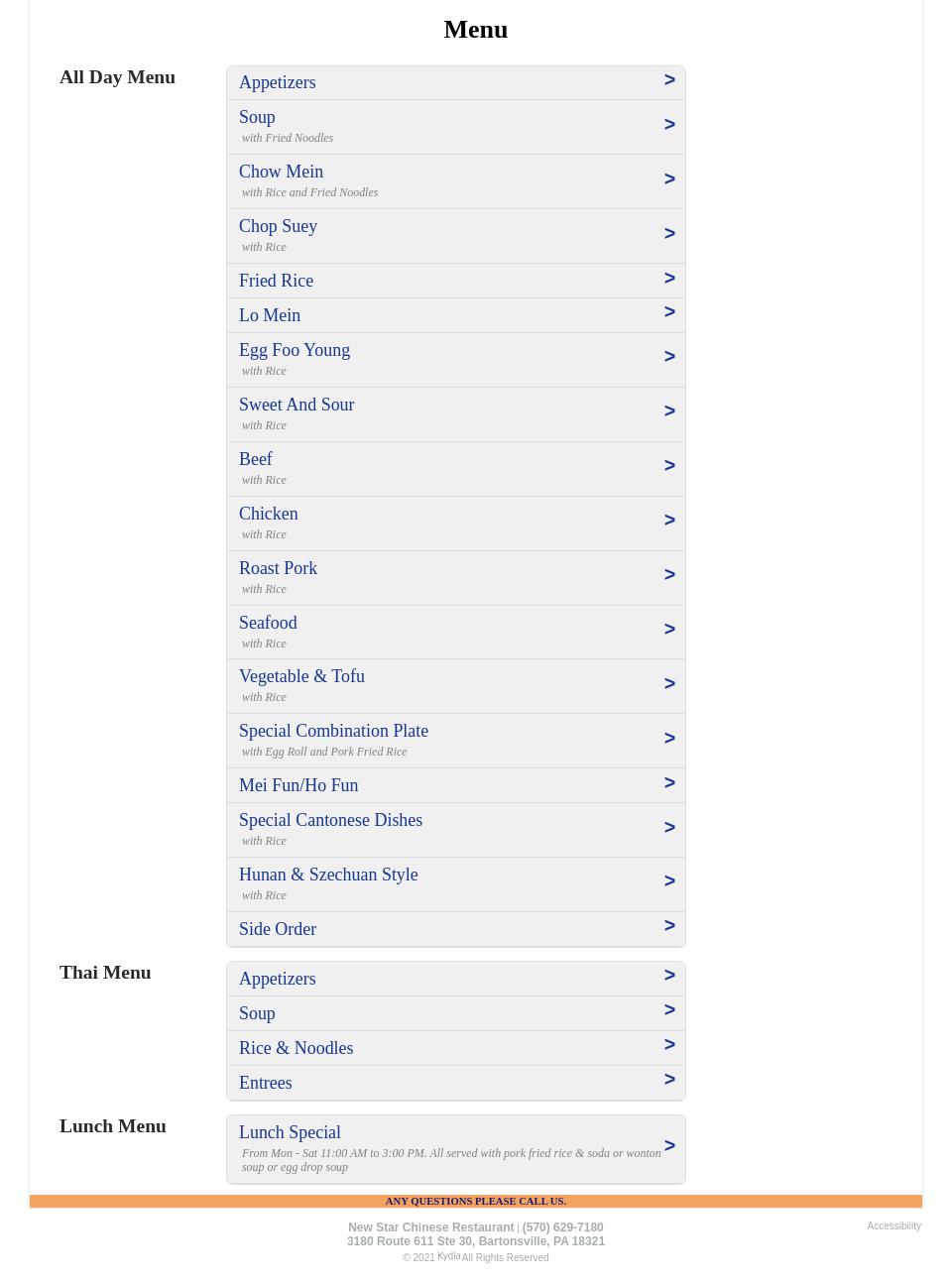Expand the All Day Appetizers arrow
Screen dimensions: 952x1285
669,80
